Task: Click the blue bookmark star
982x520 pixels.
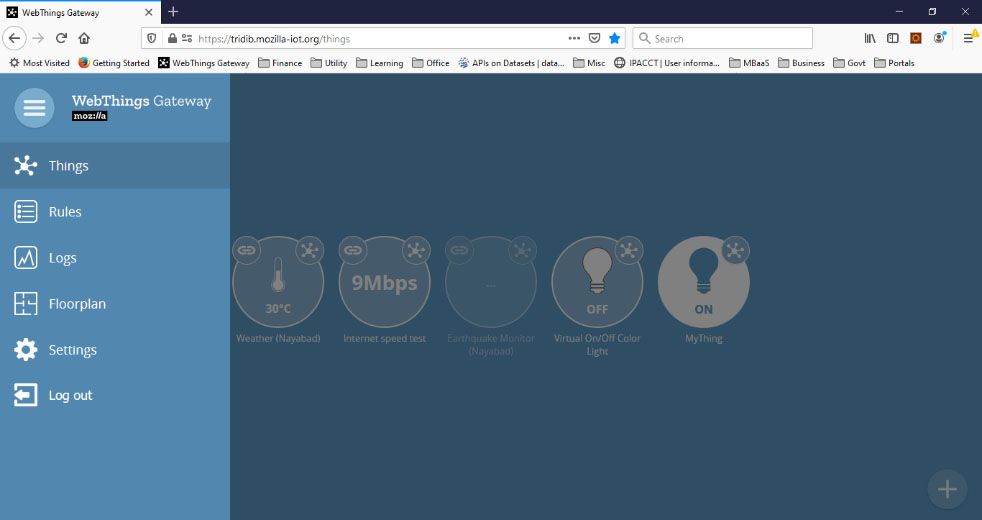Action: coord(614,38)
